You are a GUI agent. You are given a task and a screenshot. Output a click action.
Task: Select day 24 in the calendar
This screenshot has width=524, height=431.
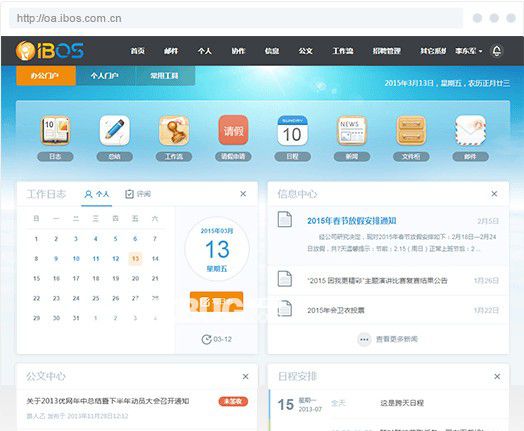pos(76,298)
